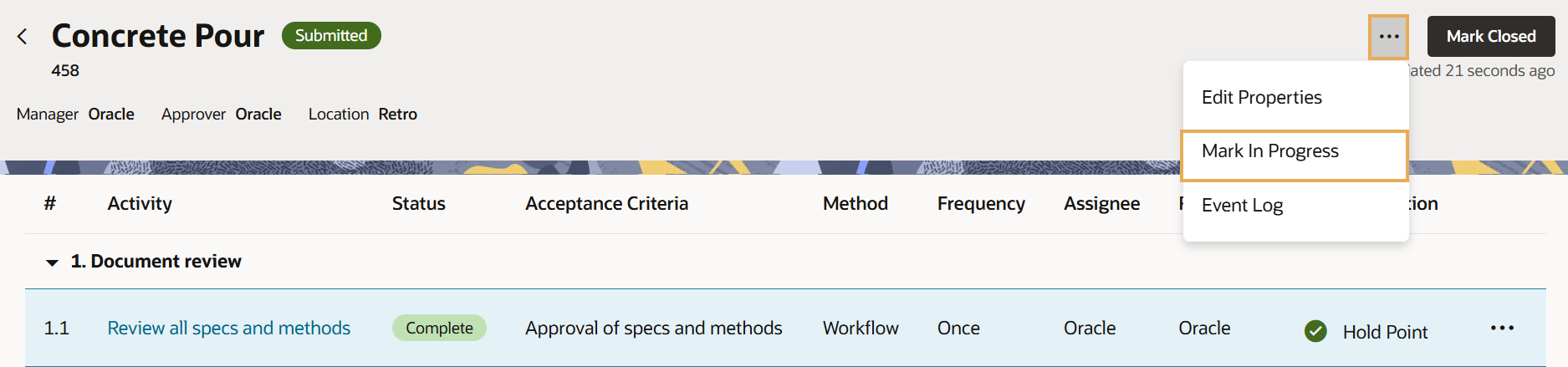The height and width of the screenshot is (367, 1568).
Task: Click the Submitted status badge
Action: tap(331, 36)
